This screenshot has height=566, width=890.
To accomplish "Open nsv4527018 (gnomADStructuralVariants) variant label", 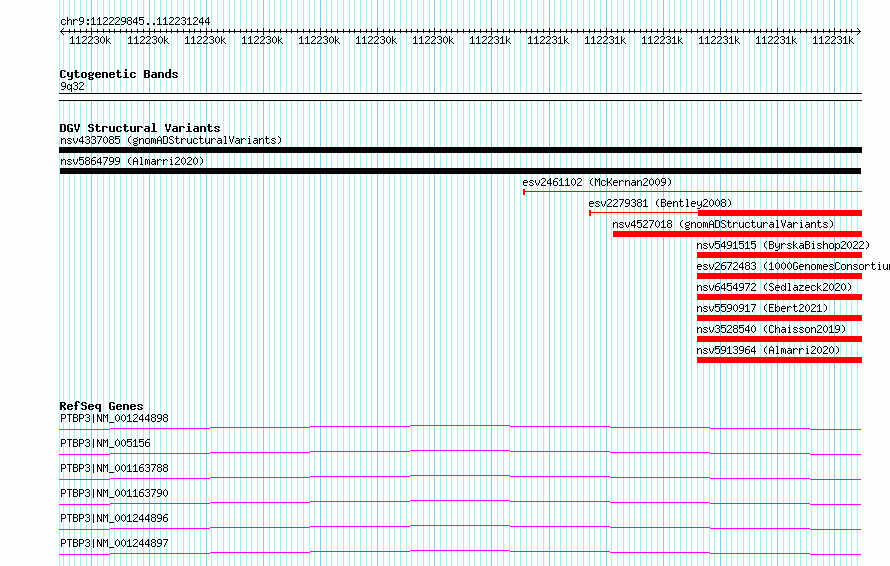I will coord(723,224).
